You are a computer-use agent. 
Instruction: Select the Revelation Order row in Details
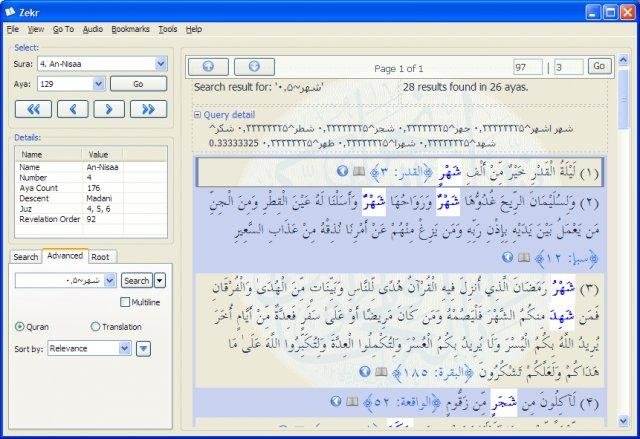click(91, 219)
